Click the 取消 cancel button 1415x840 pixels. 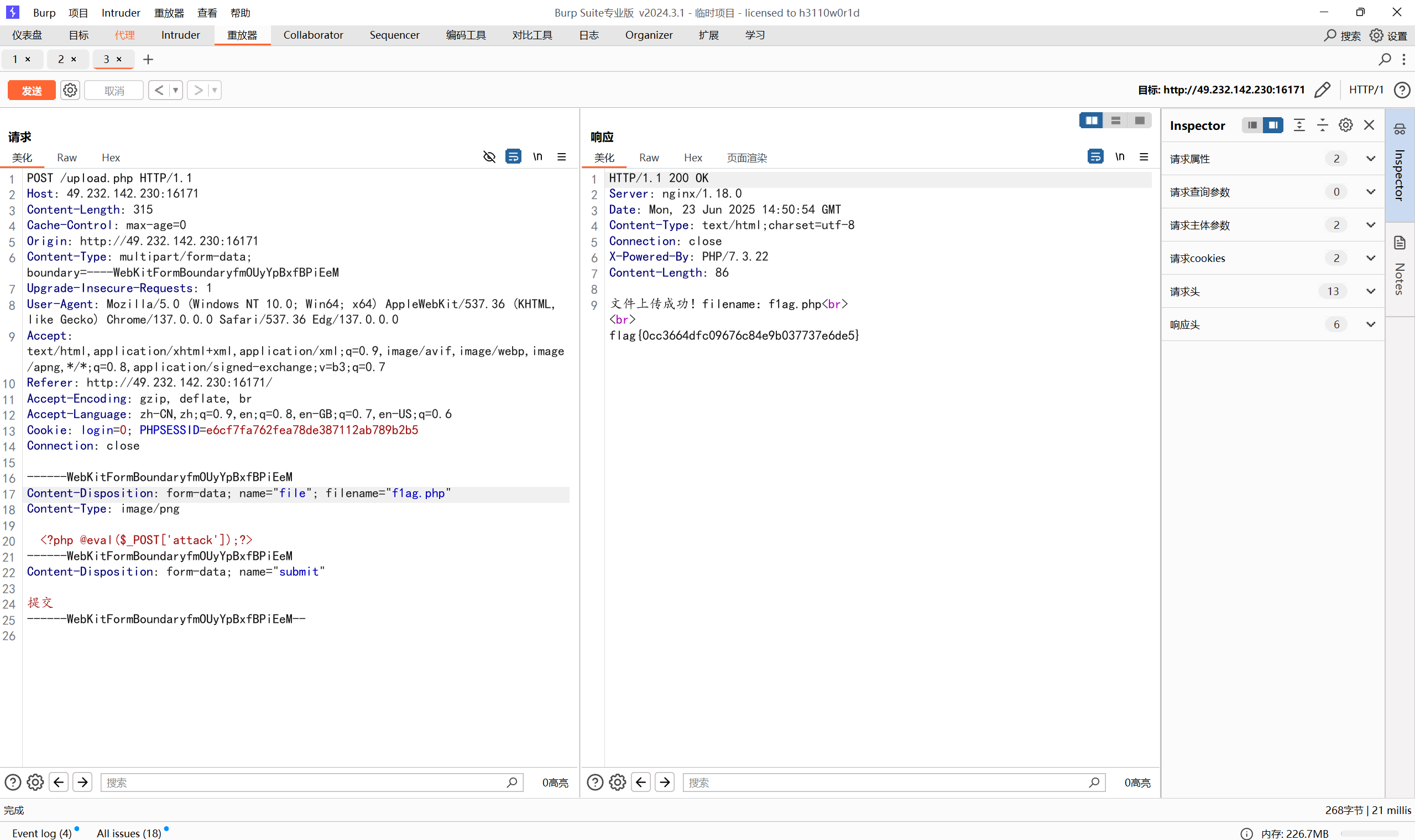click(x=114, y=90)
